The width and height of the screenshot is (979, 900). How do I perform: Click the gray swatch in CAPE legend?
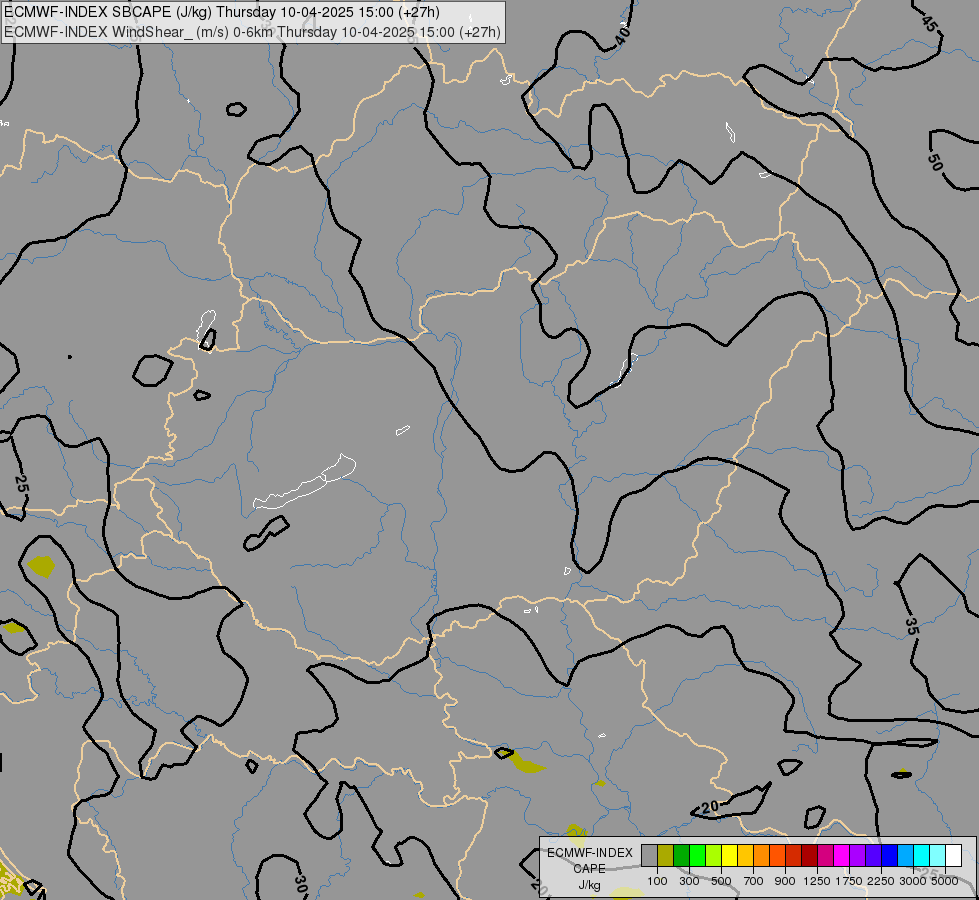[649, 856]
